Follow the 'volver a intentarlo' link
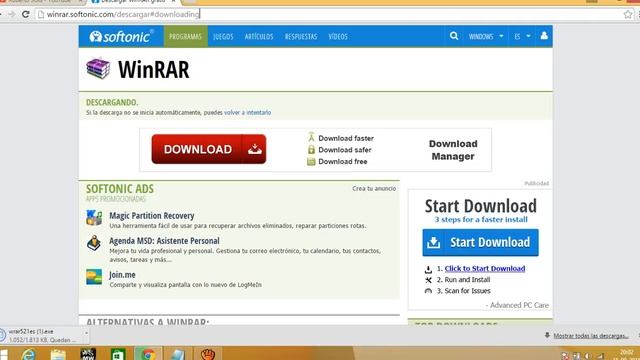 click(247, 112)
